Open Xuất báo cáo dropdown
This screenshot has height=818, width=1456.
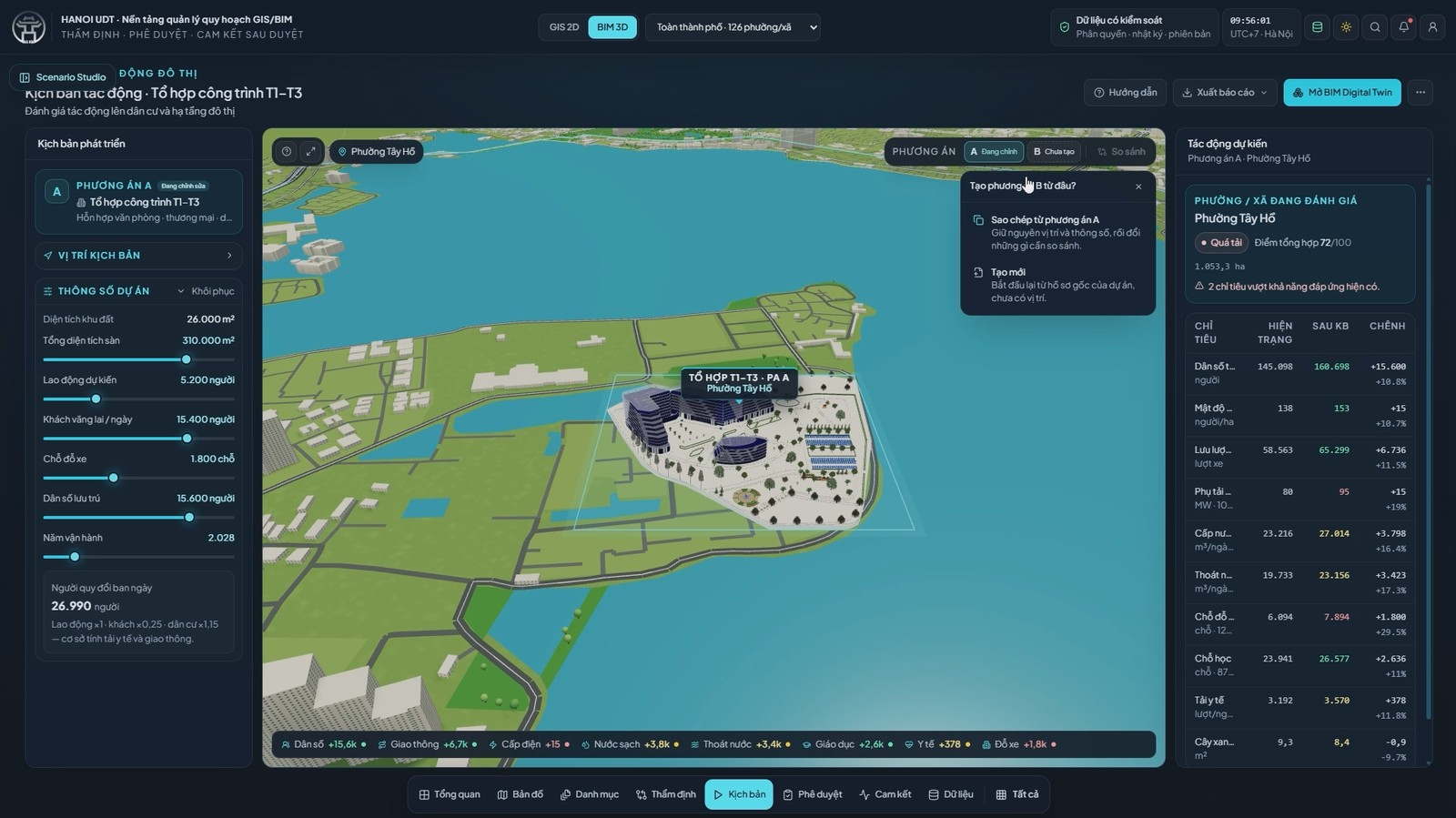[x=1224, y=92]
